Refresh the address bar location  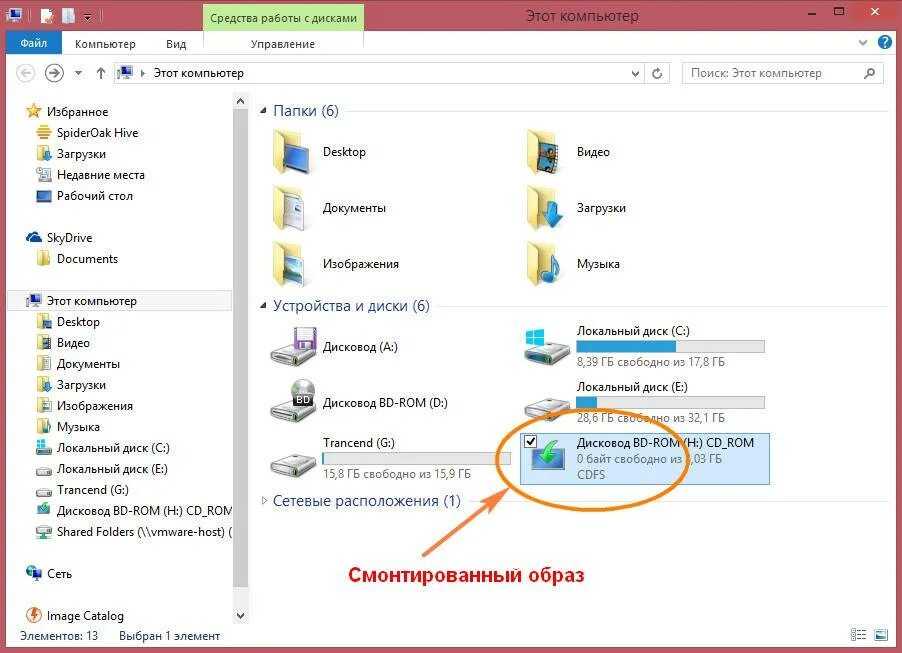pos(657,73)
